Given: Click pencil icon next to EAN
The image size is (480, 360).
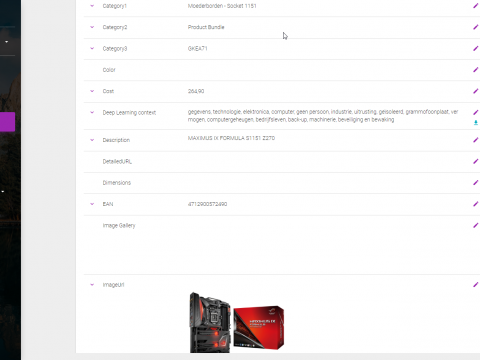Looking at the screenshot, I should coord(476,204).
